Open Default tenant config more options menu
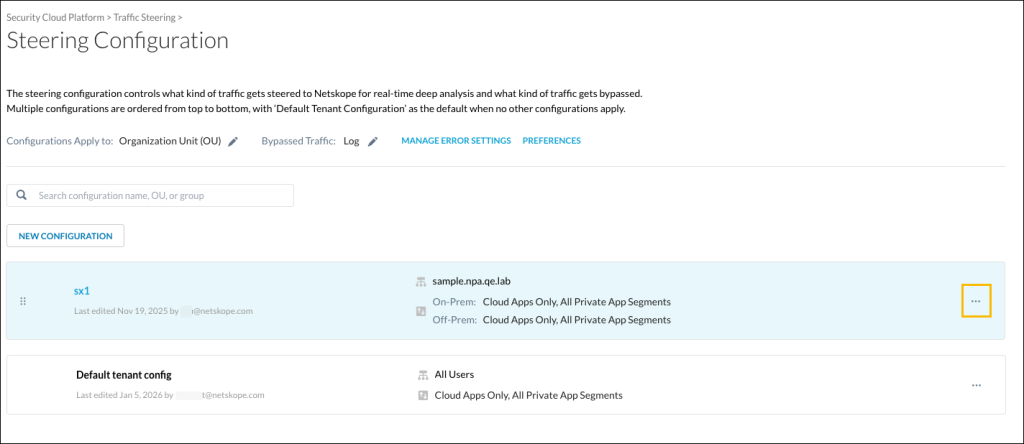1024x444 pixels. (976, 385)
